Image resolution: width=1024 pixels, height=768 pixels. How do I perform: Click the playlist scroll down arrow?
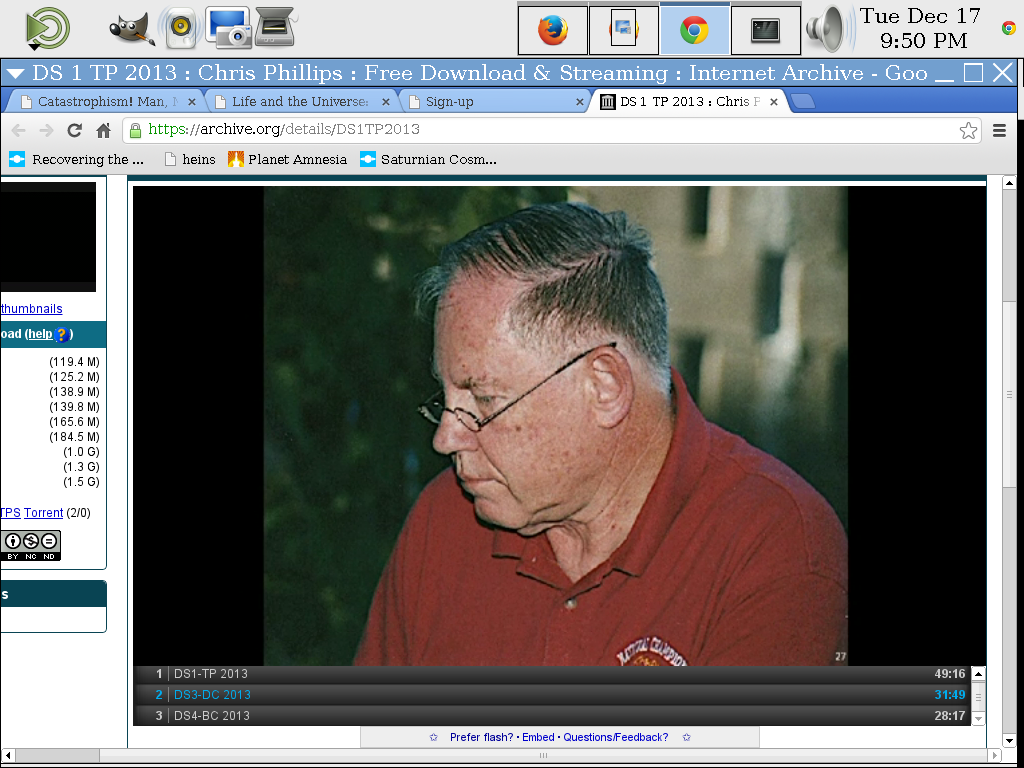pyautogui.click(x=978, y=718)
